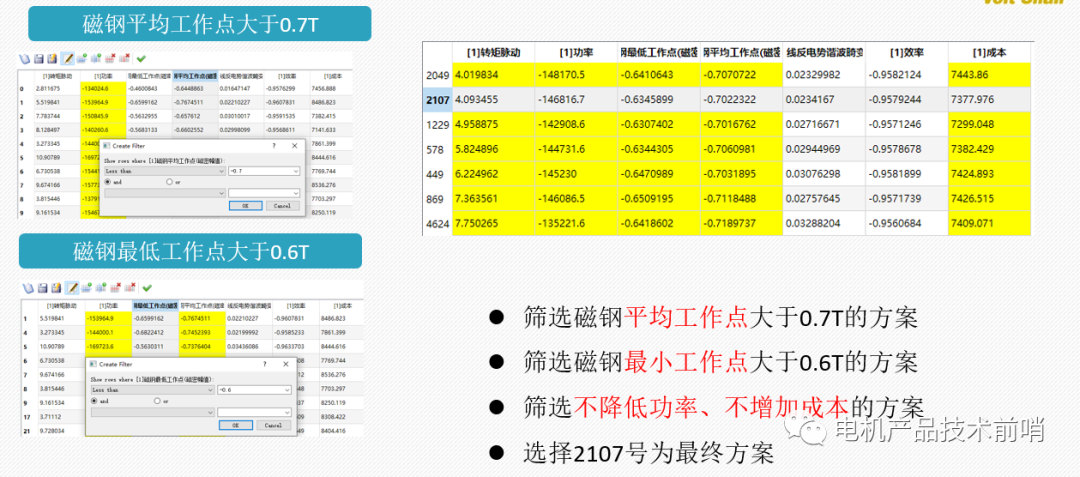Click the help question mark in the -0.6 Create Filter dialog

tap(264, 364)
